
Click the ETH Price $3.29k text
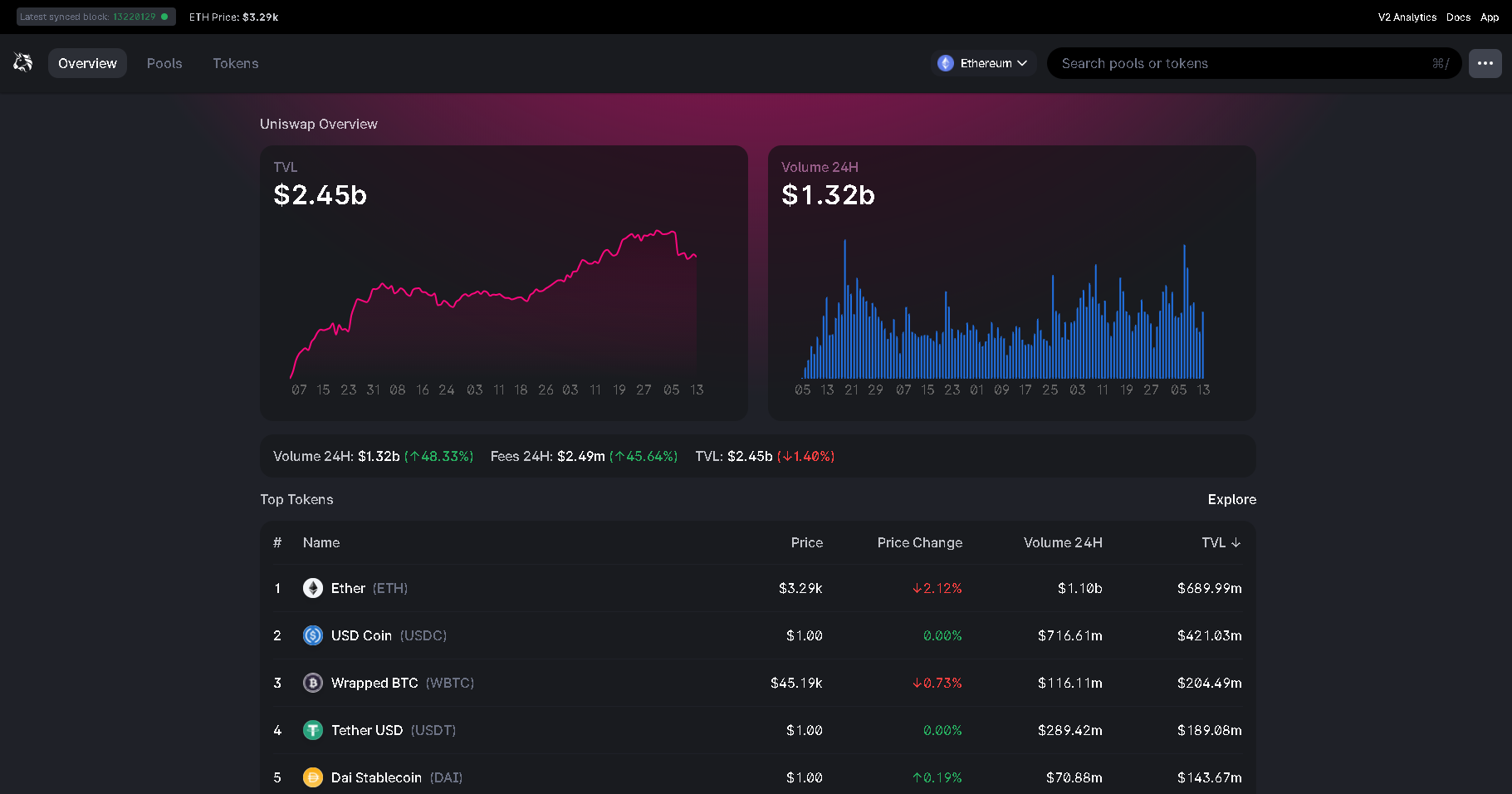point(233,17)
